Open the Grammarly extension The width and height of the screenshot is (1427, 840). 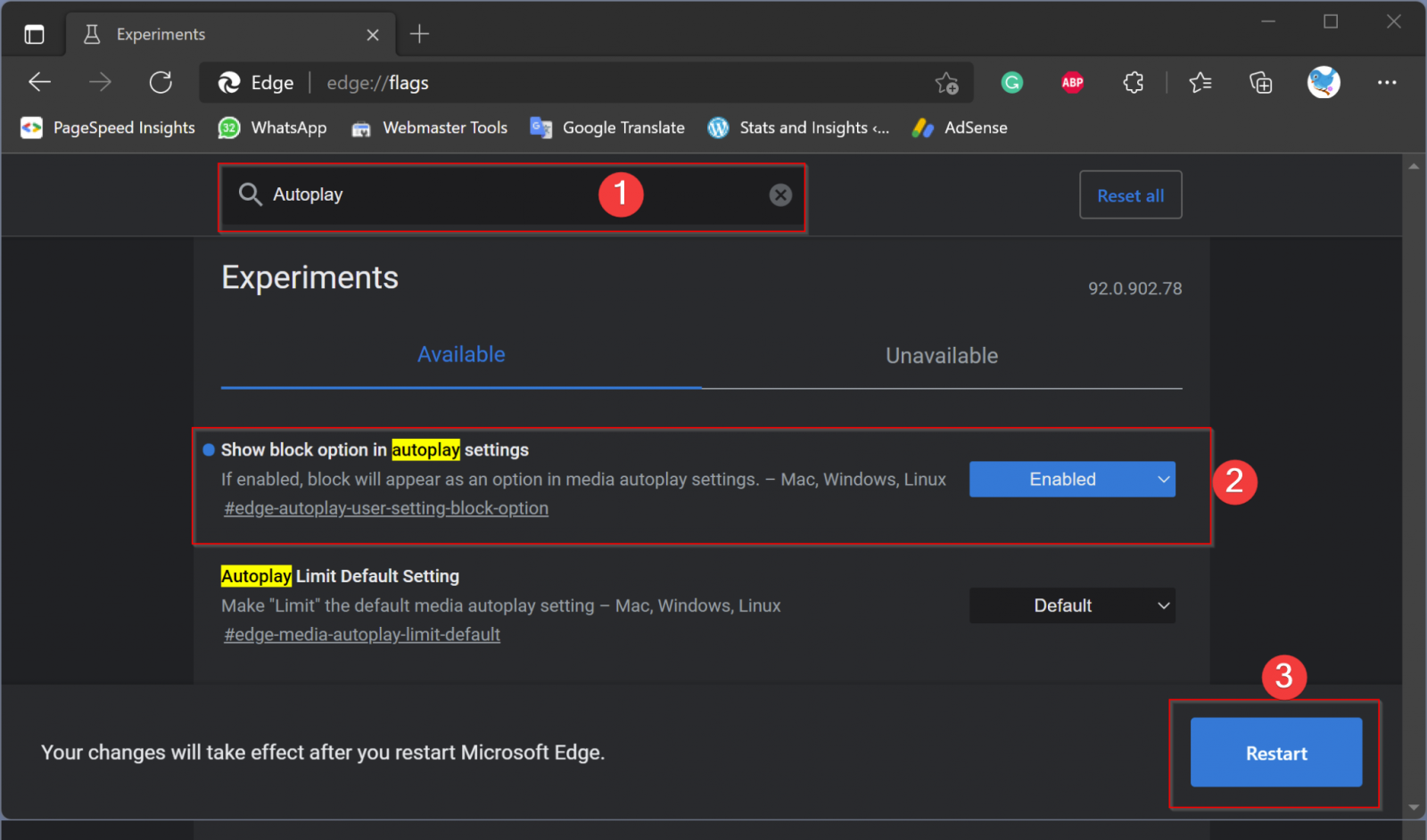point(1011,82)
